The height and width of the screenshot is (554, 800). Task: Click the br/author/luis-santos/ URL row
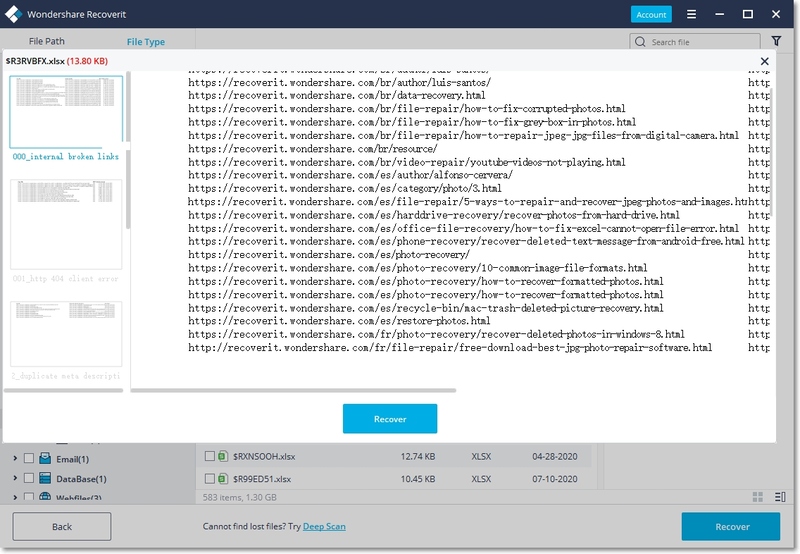pyautogui.click(x=339, y=82)
